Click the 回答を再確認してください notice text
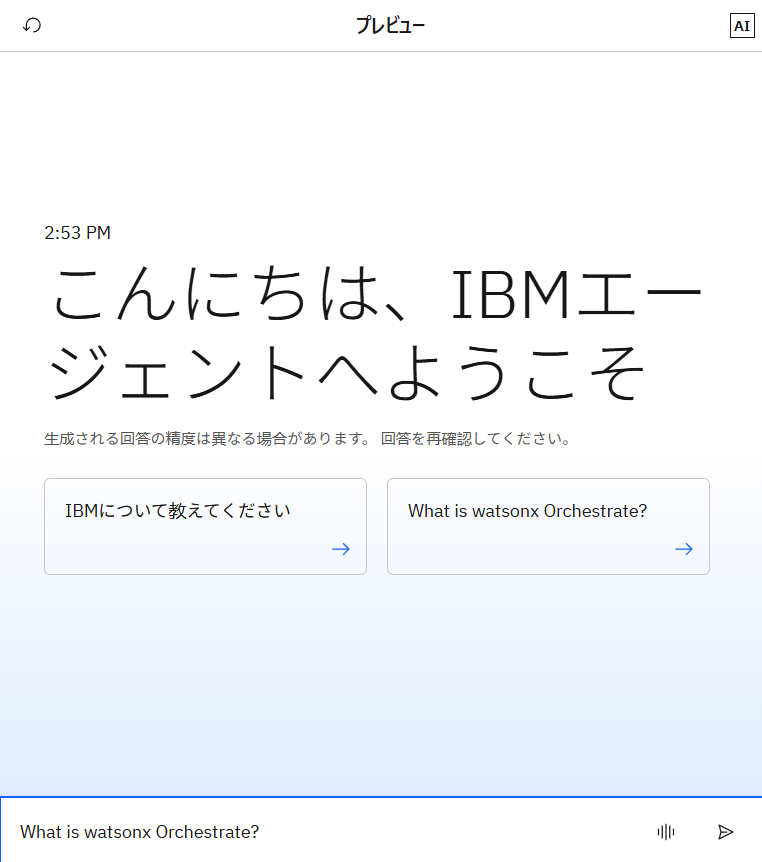This screenshot has width=762, height=862. point(476,439)
